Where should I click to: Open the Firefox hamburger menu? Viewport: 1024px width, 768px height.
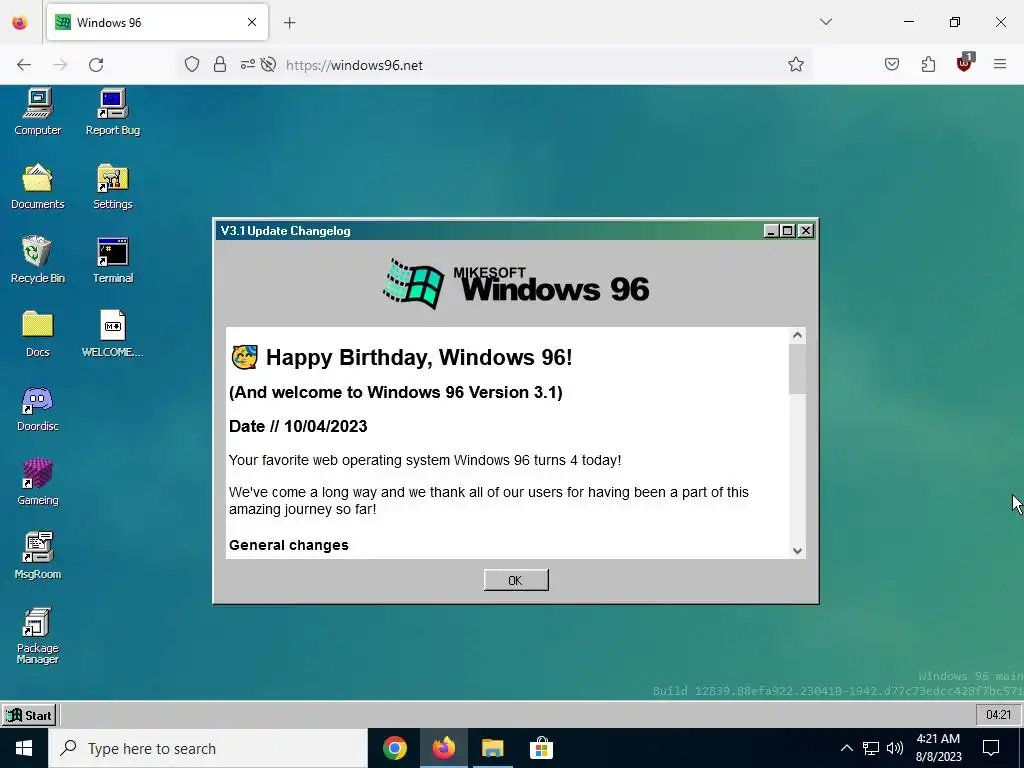pos(1000,65)
